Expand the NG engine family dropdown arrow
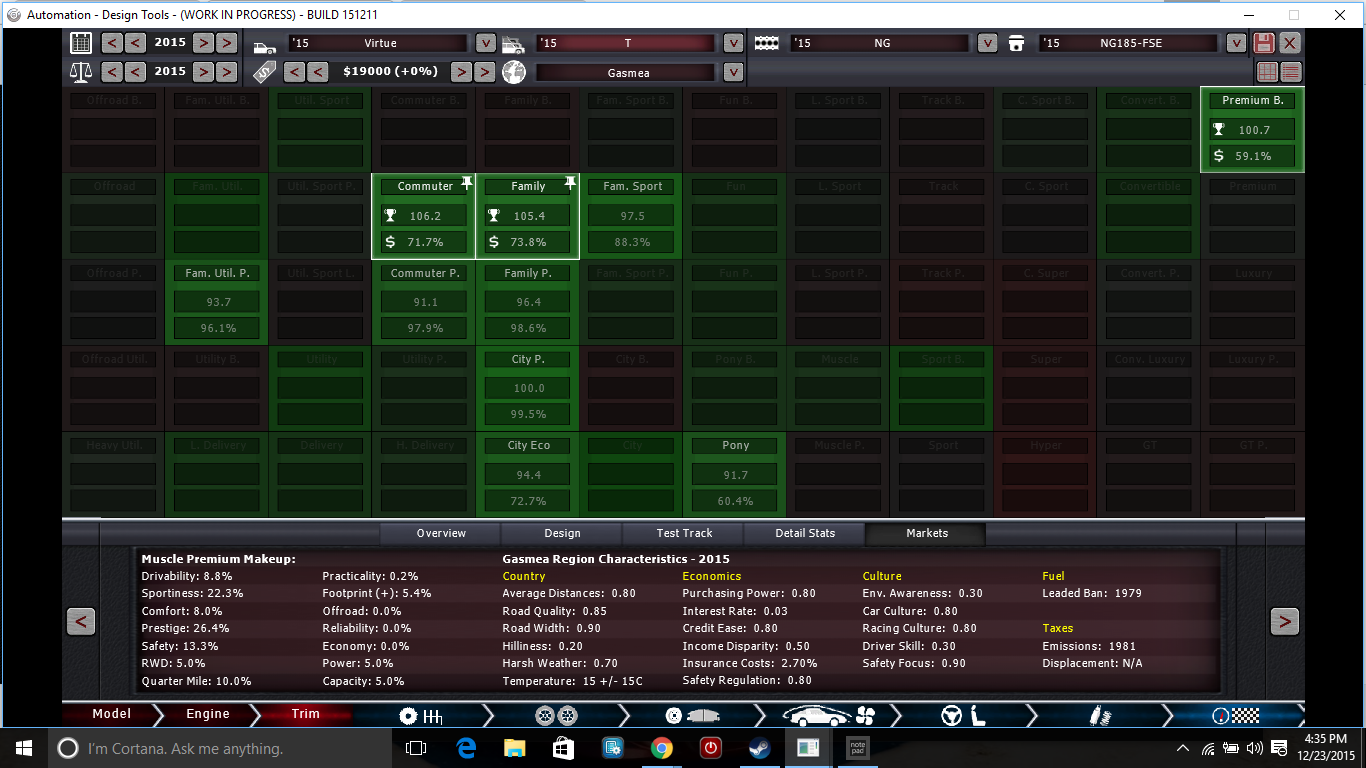1366x768 pixels. (x=987, y=43)
